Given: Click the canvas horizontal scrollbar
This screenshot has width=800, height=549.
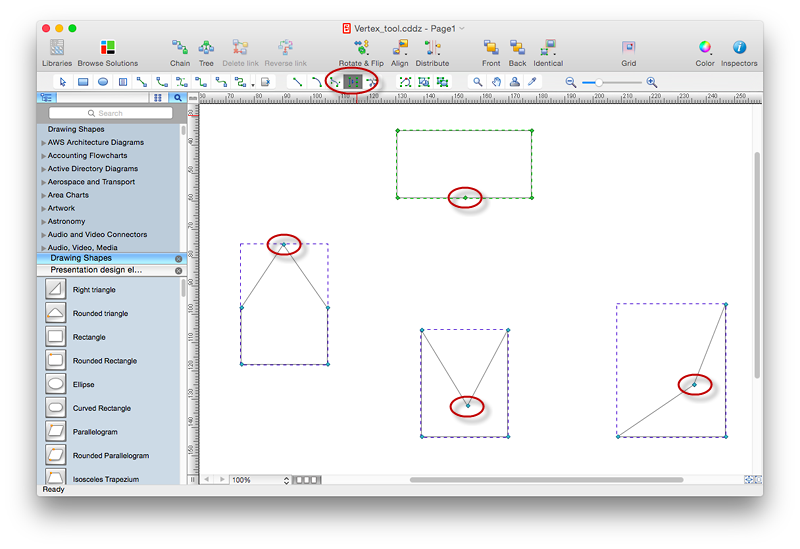Looking at the screenshot, I should point(546,480).
